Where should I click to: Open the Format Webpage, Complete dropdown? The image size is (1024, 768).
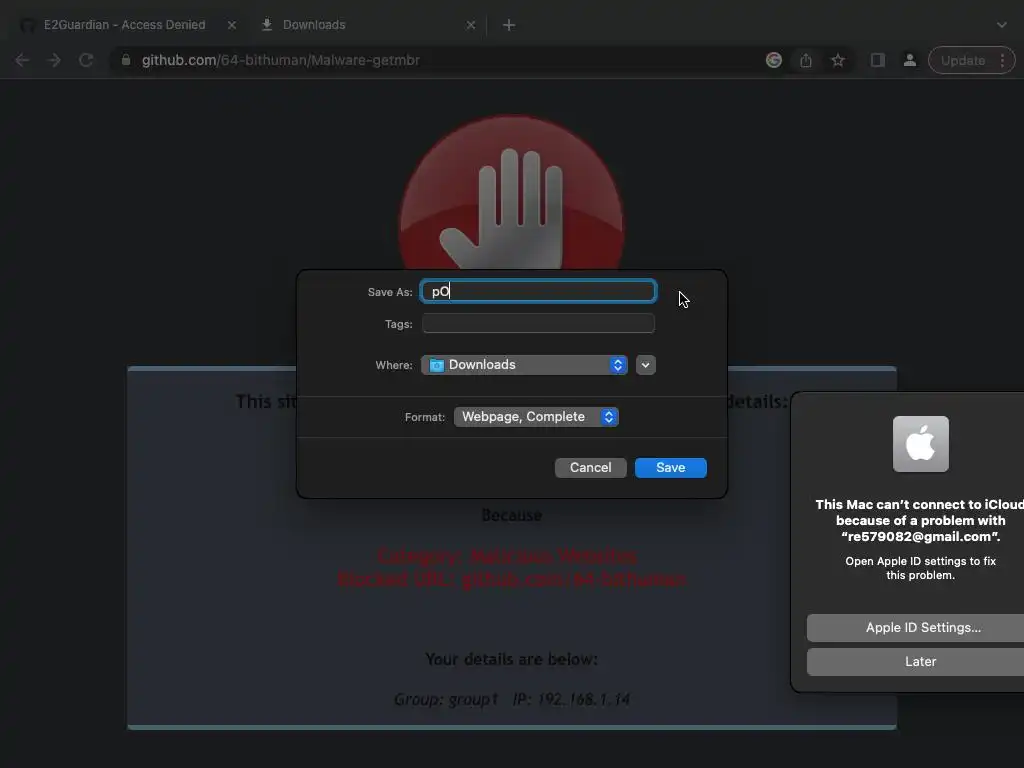(536, 417)
